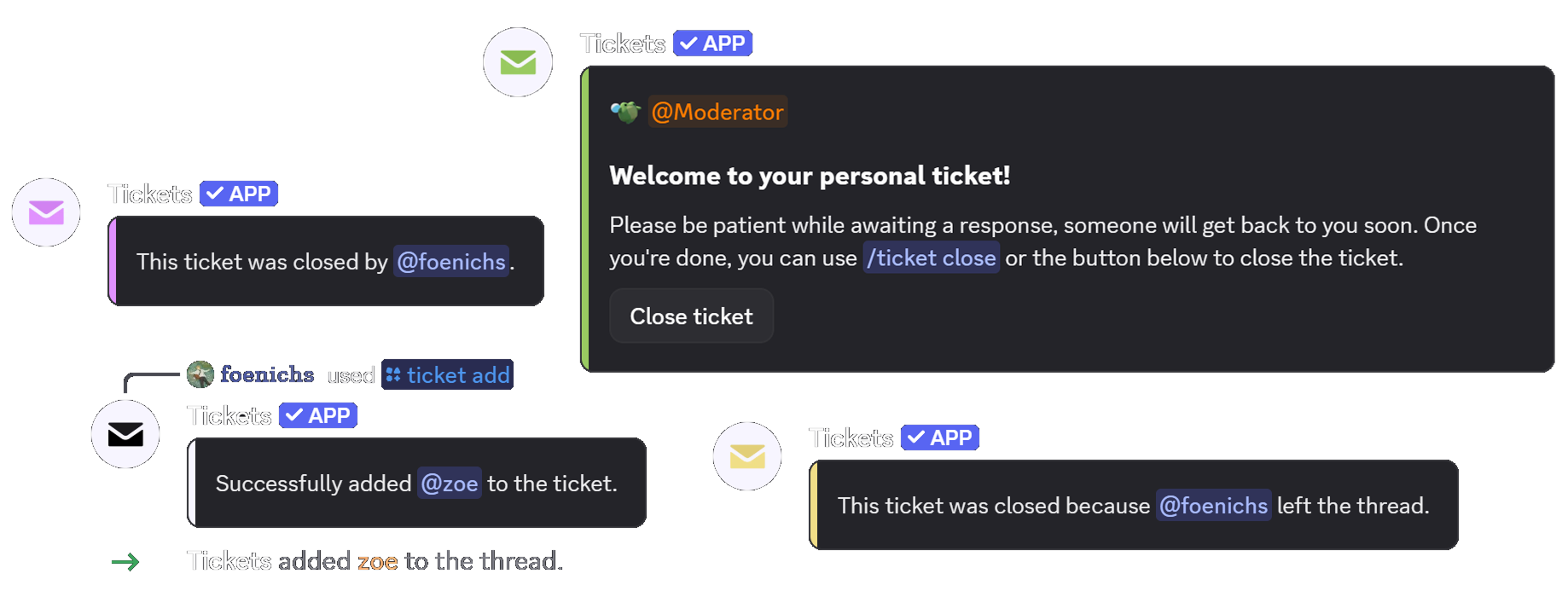Click @foenichs mention in left-the-thread message

[1213, 505]
